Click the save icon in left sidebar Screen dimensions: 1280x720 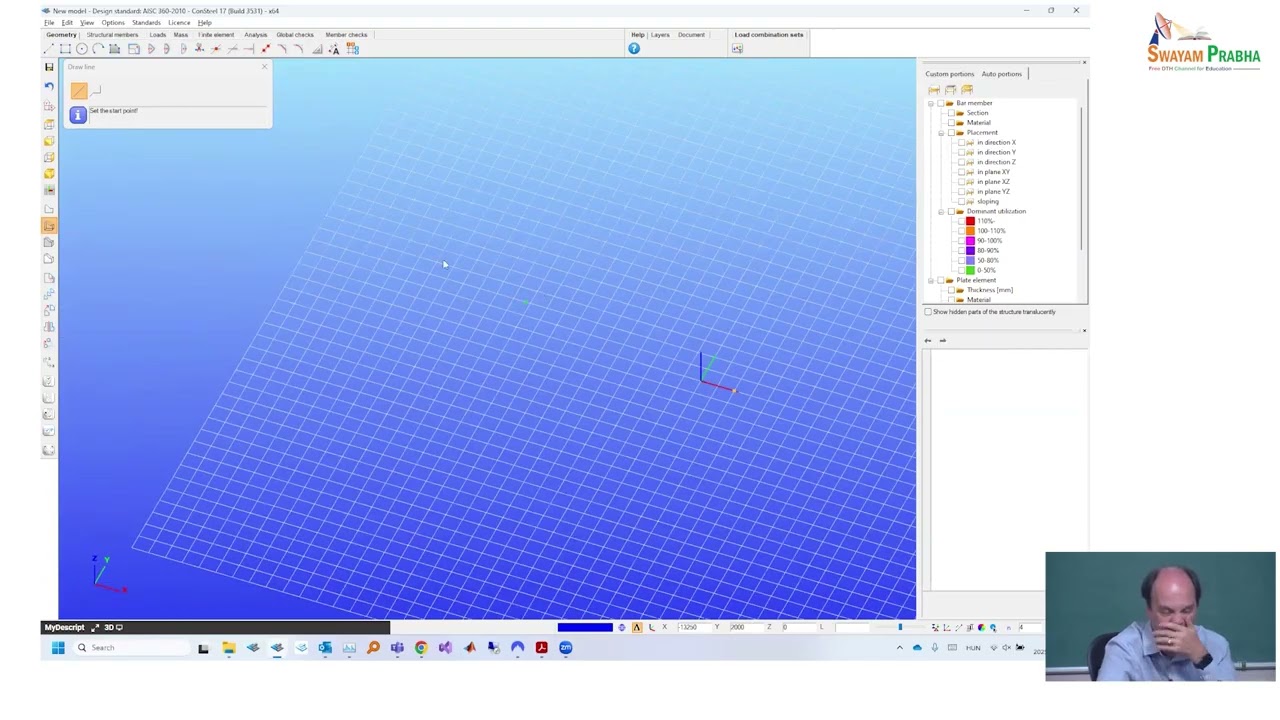pyautogui.click(x=49, y=67)
